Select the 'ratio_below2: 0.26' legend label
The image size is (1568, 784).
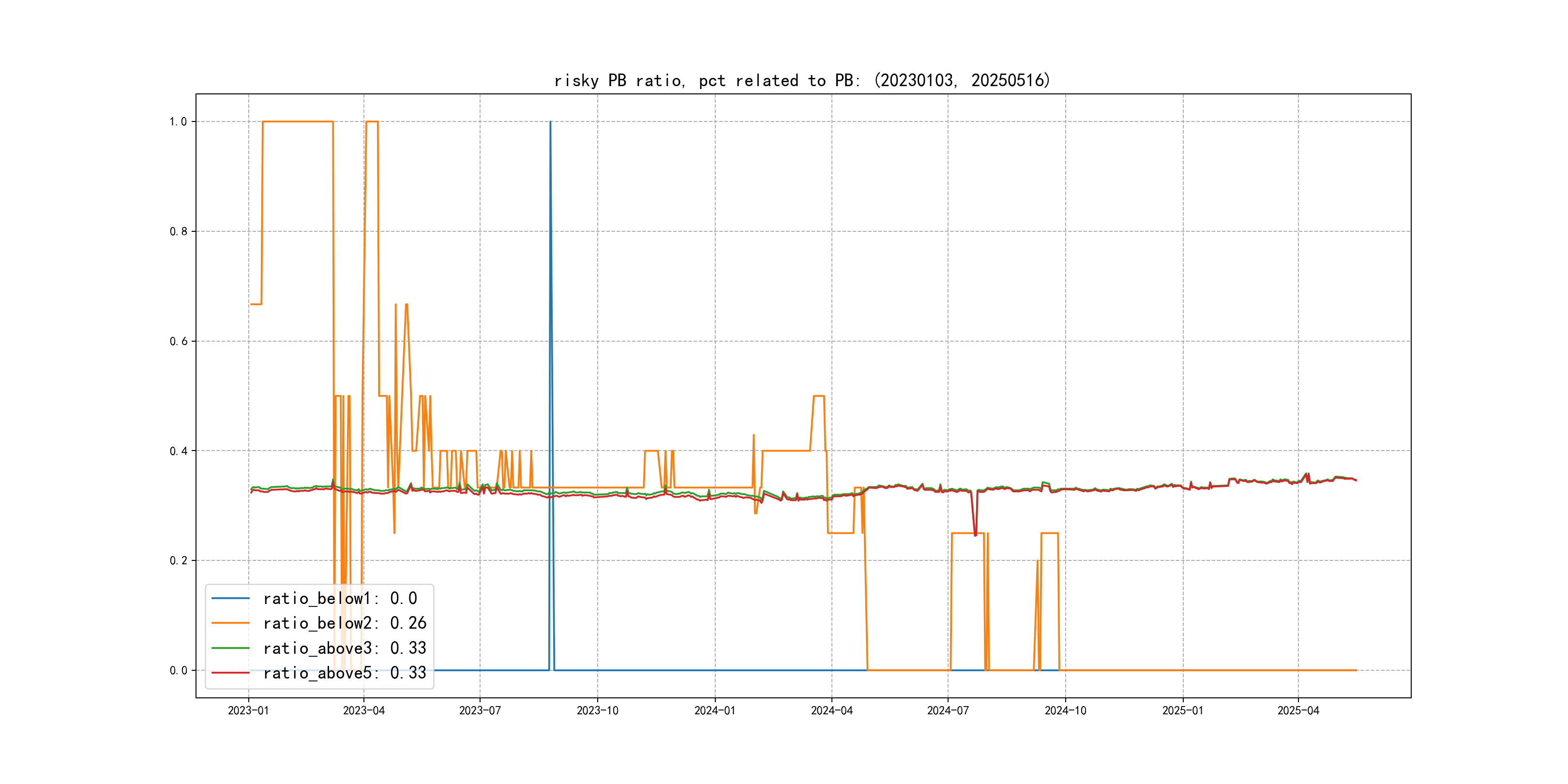click(345, 623)
